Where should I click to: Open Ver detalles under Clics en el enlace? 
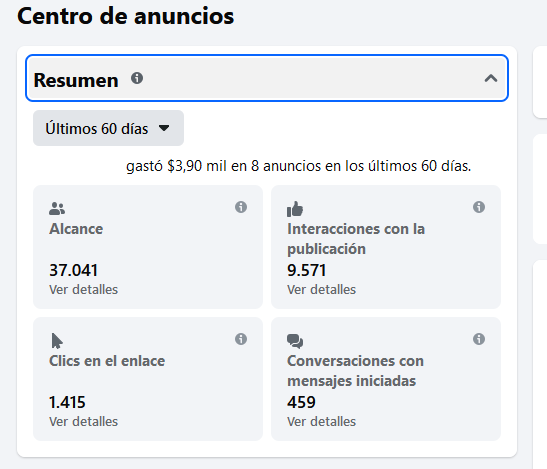(x=83, y=422)
